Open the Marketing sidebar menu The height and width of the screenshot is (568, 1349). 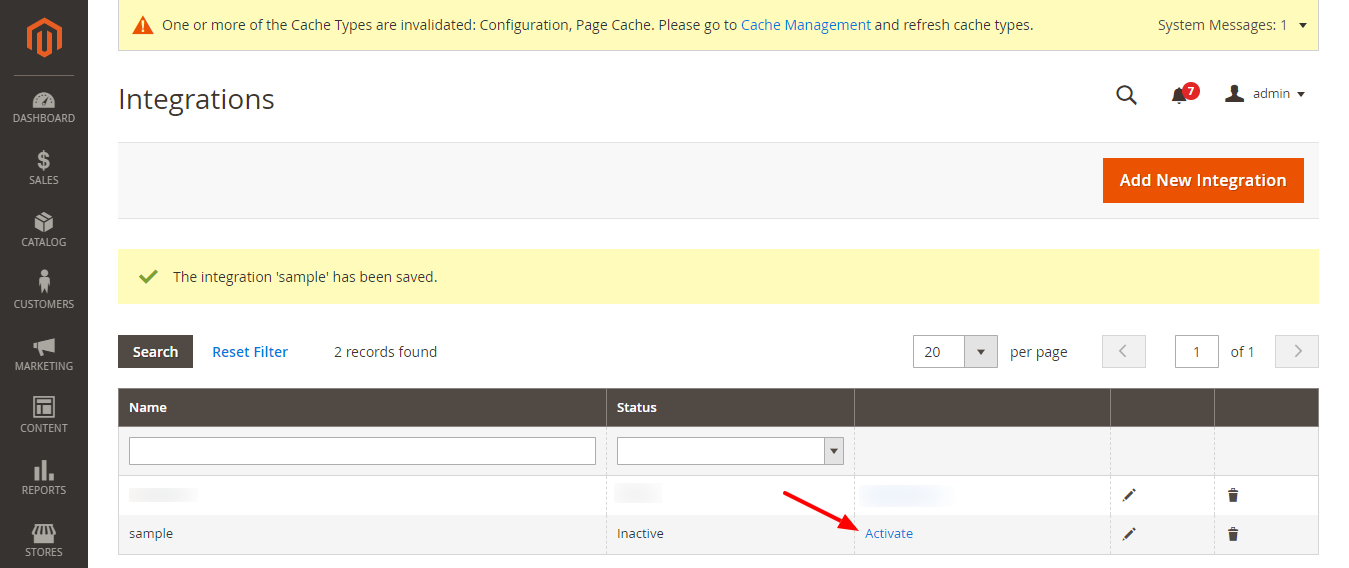tap(44, 354)
